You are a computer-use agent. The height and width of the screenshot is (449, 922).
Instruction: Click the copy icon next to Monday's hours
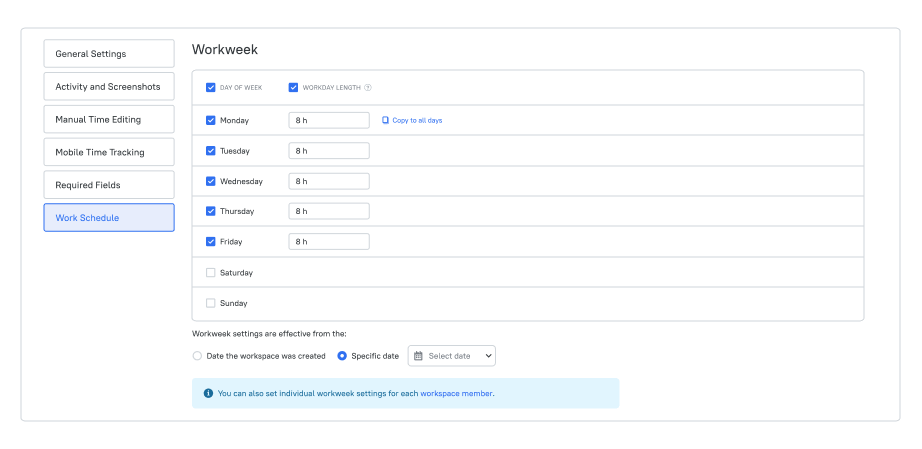coord(385,120)
